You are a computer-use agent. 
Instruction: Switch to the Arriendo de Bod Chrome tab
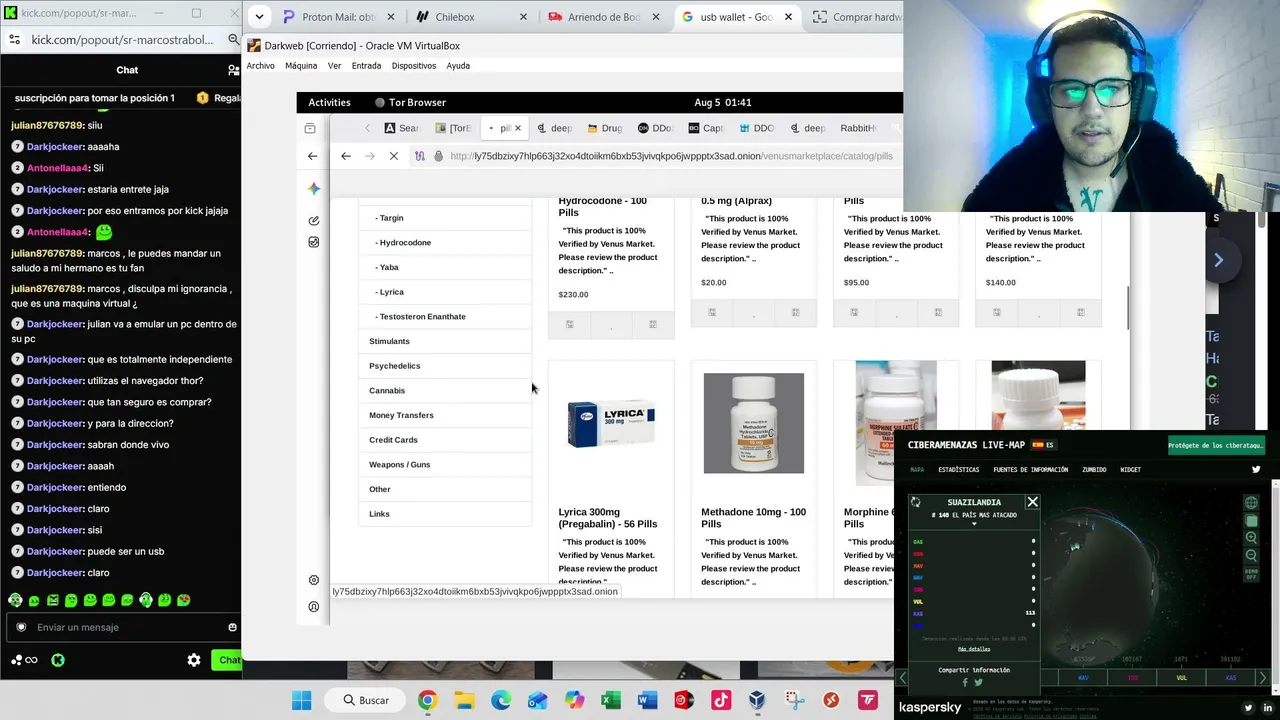tap(604, 17)
